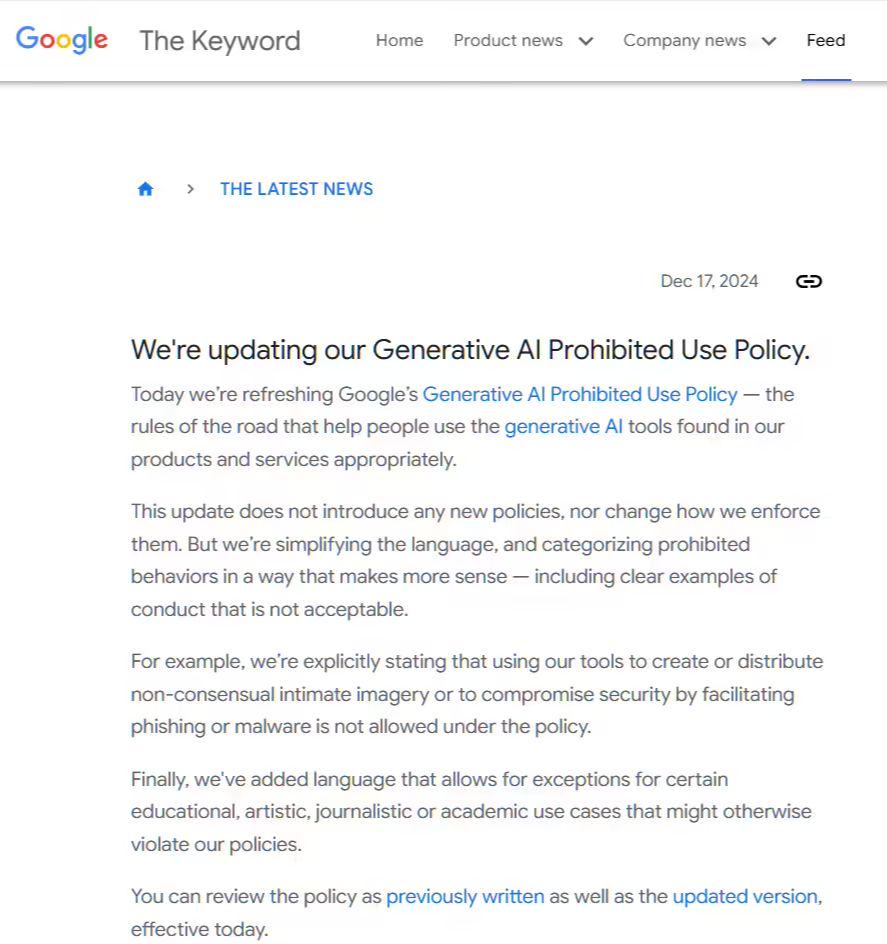
Task: Switch to the Feed tab
Action: pyautogui.click(x=826, y=41)
